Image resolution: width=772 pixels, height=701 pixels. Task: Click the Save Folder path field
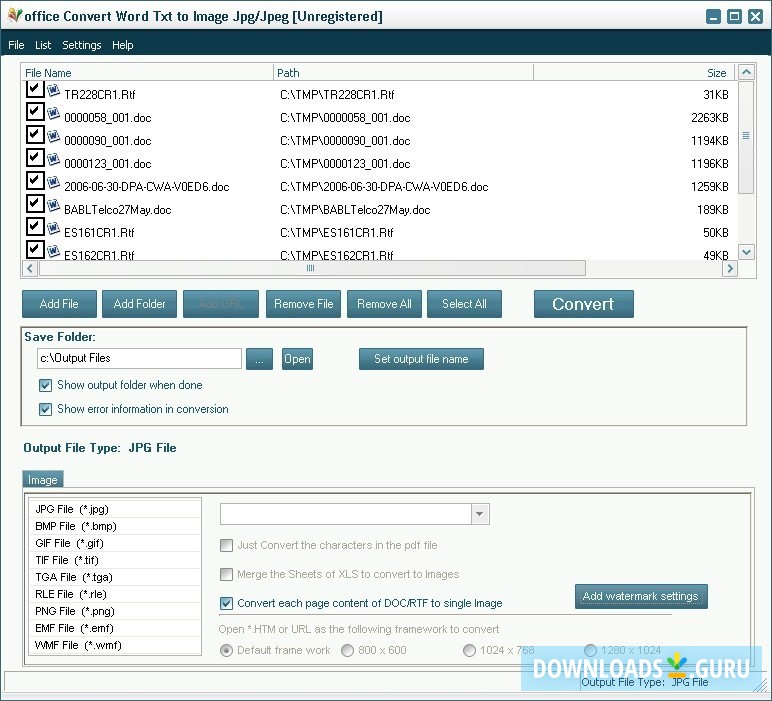(139, 358)
